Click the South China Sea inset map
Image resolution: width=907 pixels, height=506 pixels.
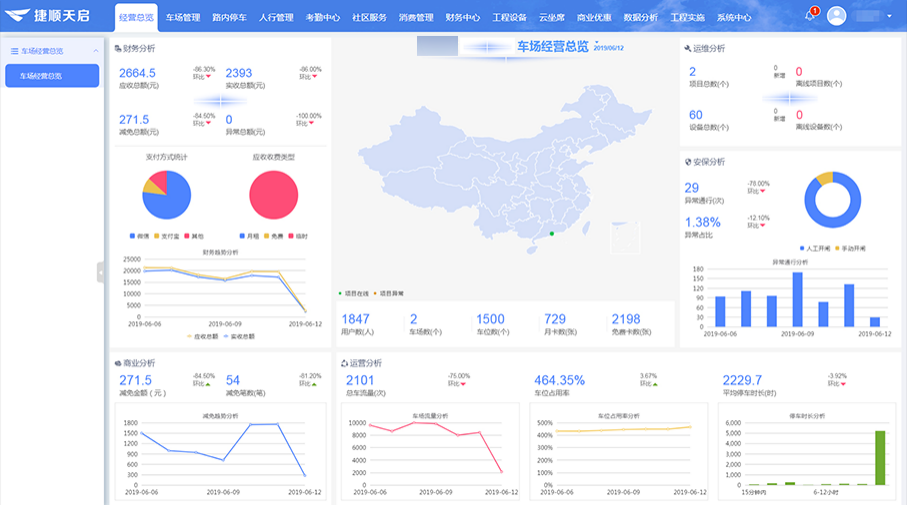click(625, 237)
